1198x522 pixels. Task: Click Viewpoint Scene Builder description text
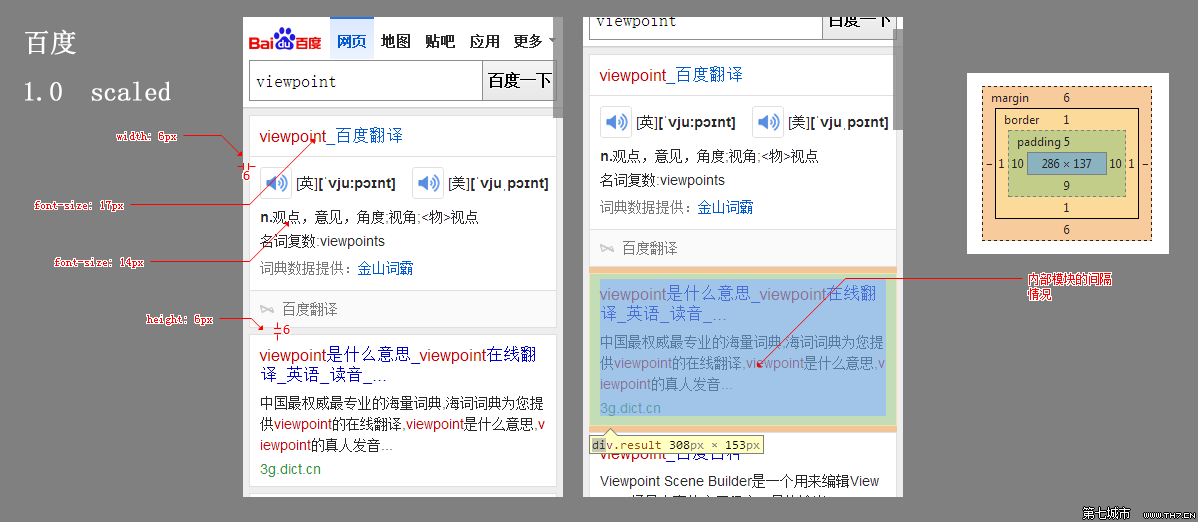tap(740, 481)
